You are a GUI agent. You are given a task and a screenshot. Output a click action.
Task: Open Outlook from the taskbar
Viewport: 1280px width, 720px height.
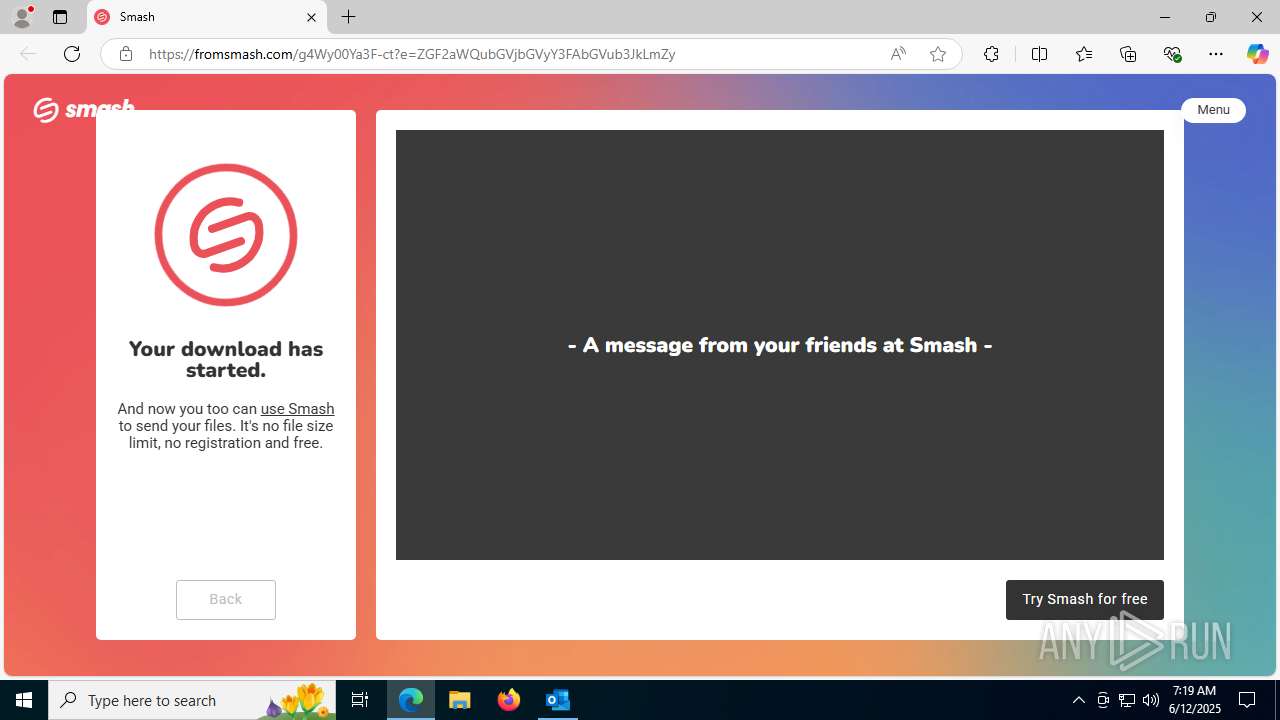point(557,700)
